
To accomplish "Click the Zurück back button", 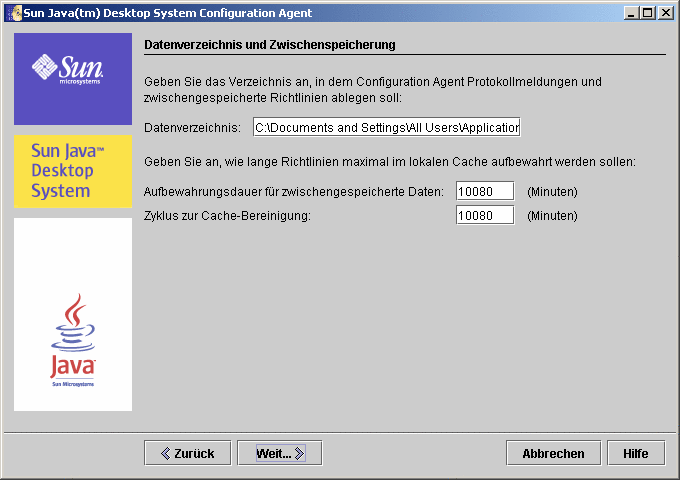I will coord(187,453).
